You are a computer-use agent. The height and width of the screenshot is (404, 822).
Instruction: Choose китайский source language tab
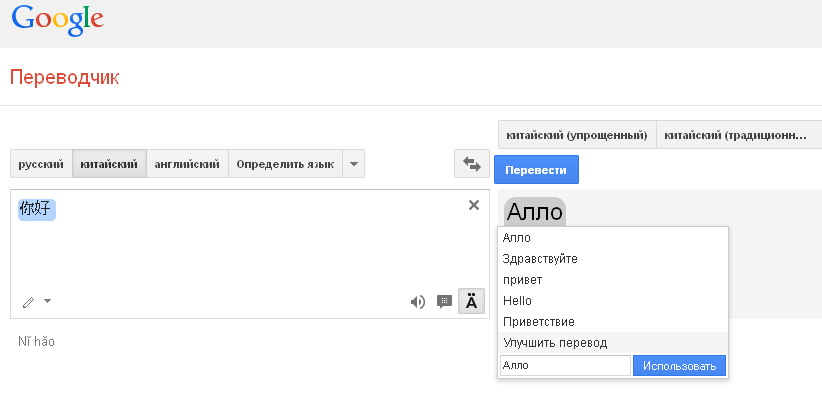pos(109,164)
